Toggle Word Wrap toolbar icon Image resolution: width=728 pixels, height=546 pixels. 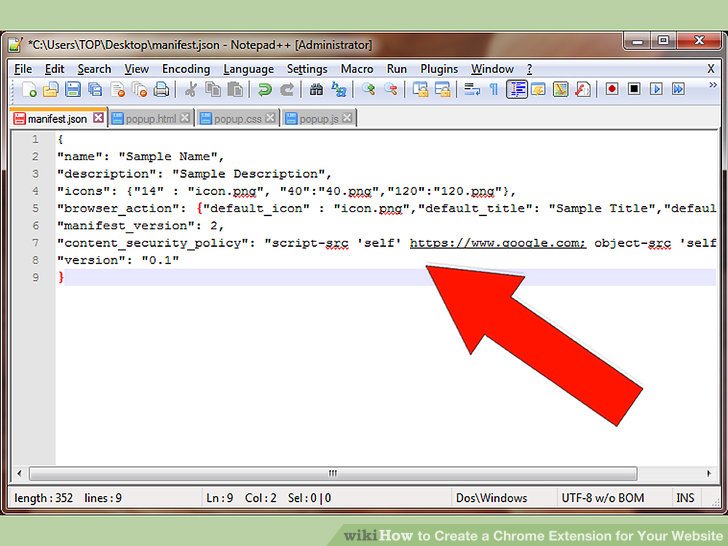click(x=472, y=89)
